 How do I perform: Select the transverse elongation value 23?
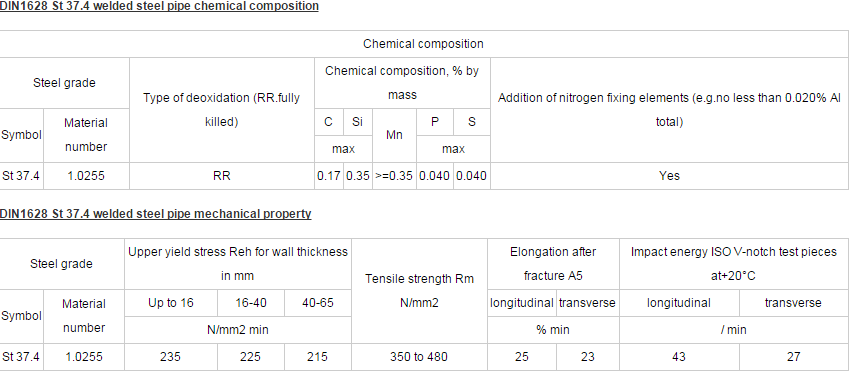588,357
